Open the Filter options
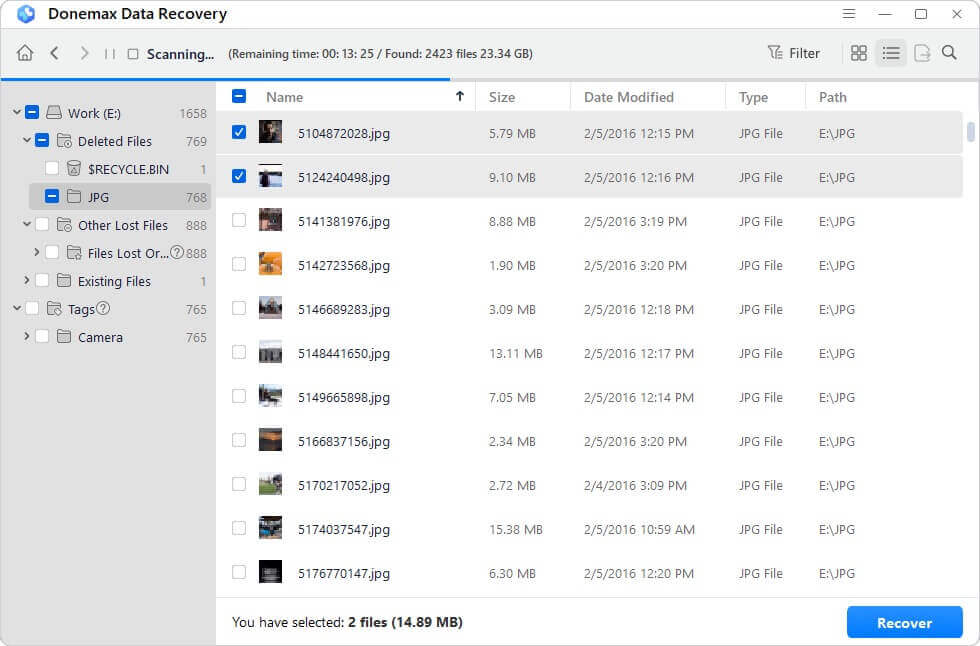Screen dimensions: 980x646 pos(793,53)
